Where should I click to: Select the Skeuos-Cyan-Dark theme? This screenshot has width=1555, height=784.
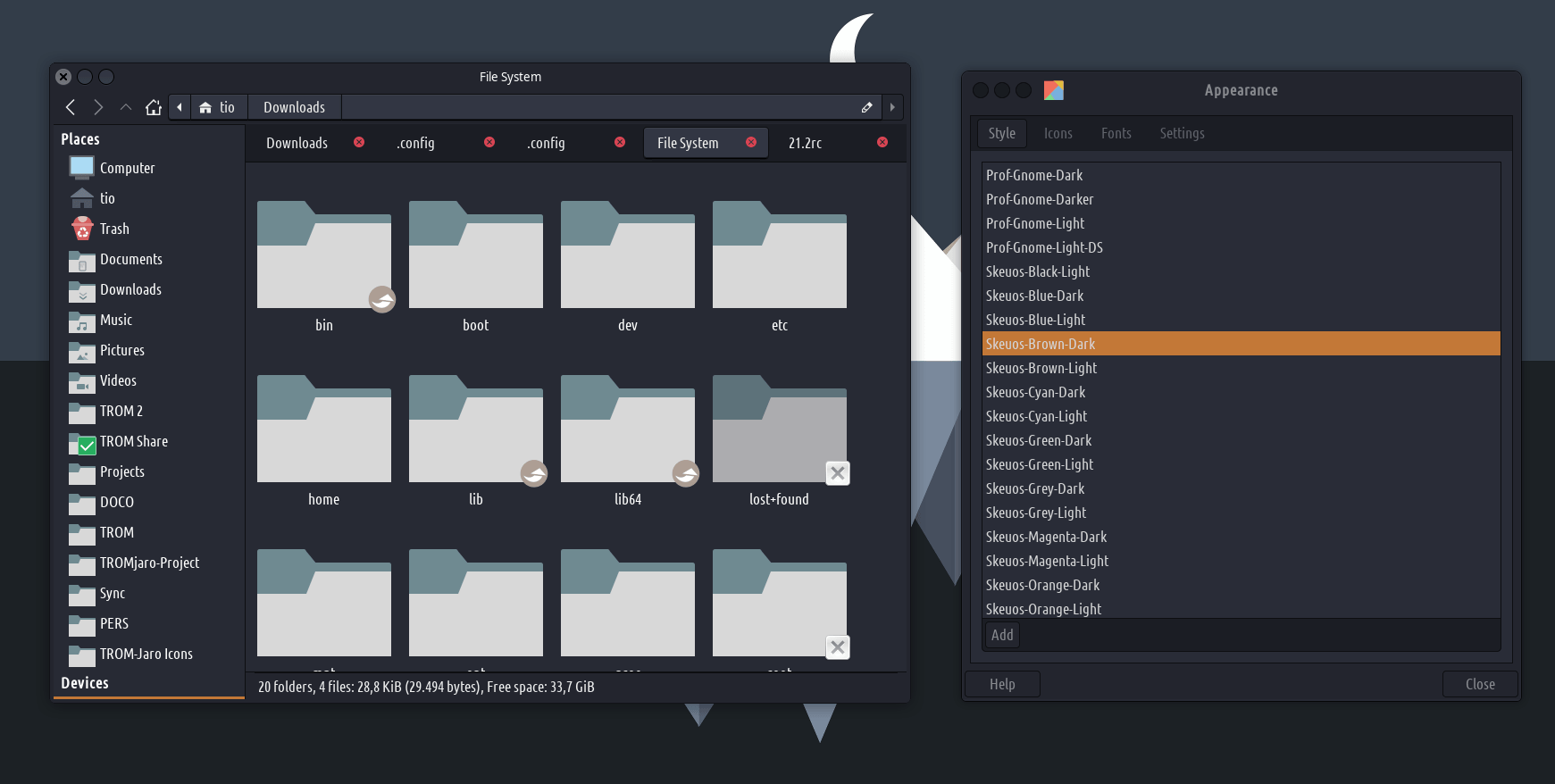tap(1035, 392)
